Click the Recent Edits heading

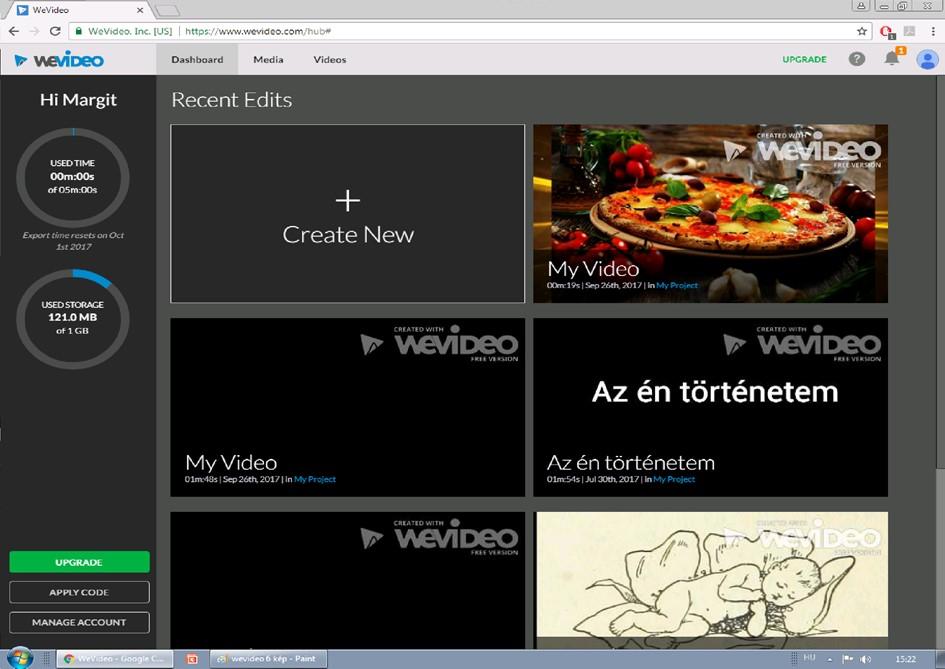coord(231,99)
